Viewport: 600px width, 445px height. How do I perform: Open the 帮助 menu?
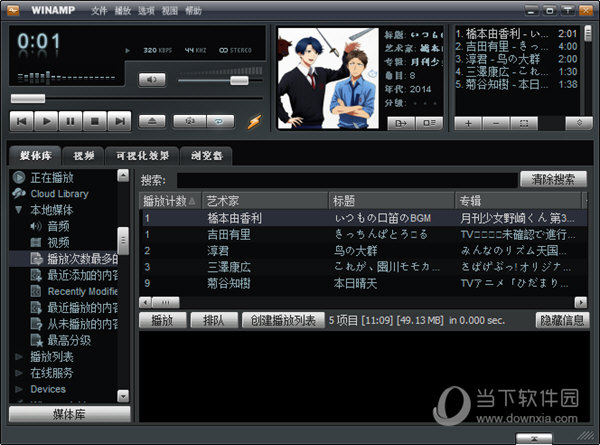tap(193, 11)
